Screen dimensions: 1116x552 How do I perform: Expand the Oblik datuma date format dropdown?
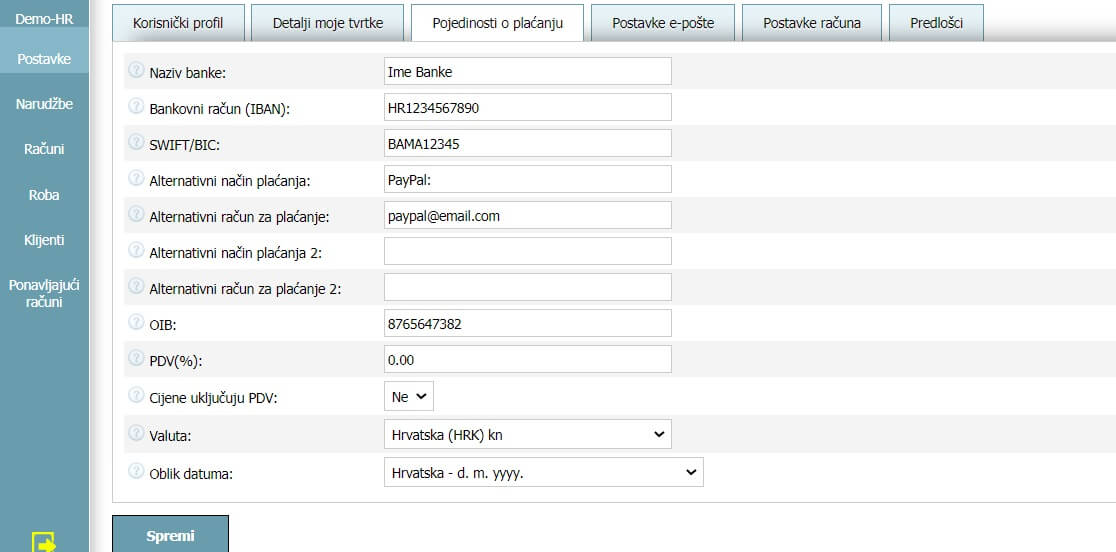pyautogui.click(x=544, y=472)
